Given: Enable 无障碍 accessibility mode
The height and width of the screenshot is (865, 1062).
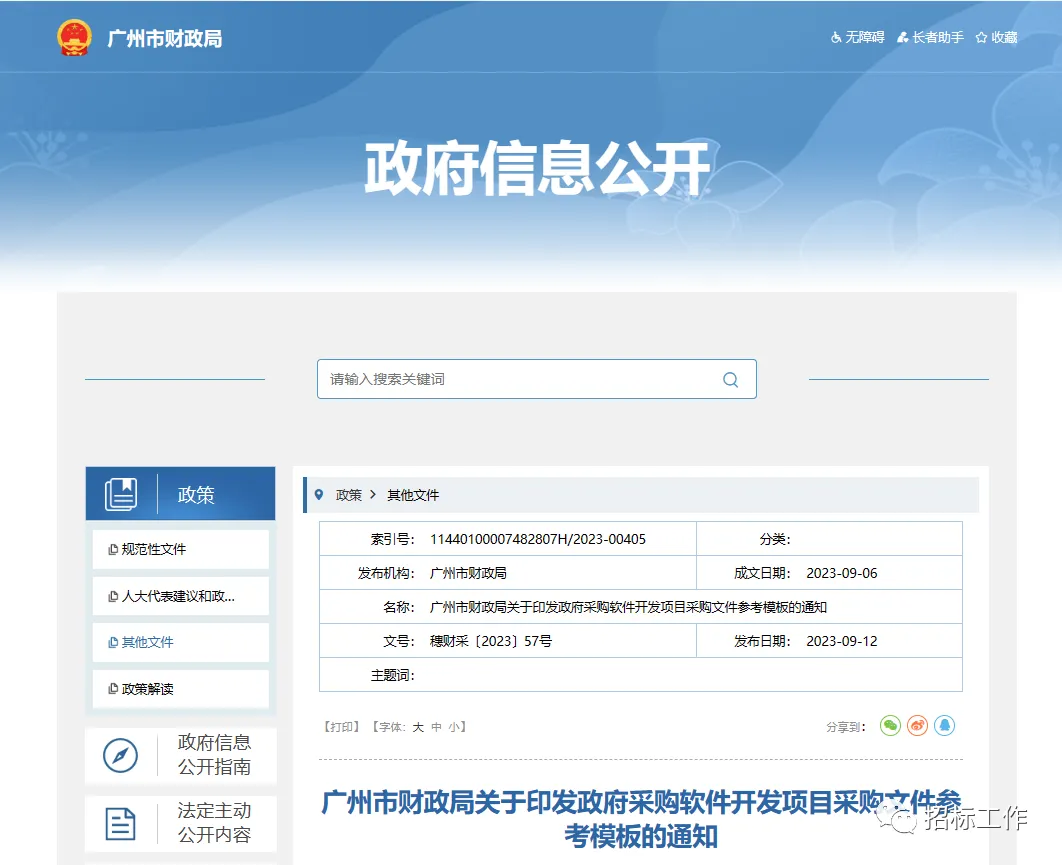Looking at the screenshot, I should pyautogui.click(x=857, y=37).
